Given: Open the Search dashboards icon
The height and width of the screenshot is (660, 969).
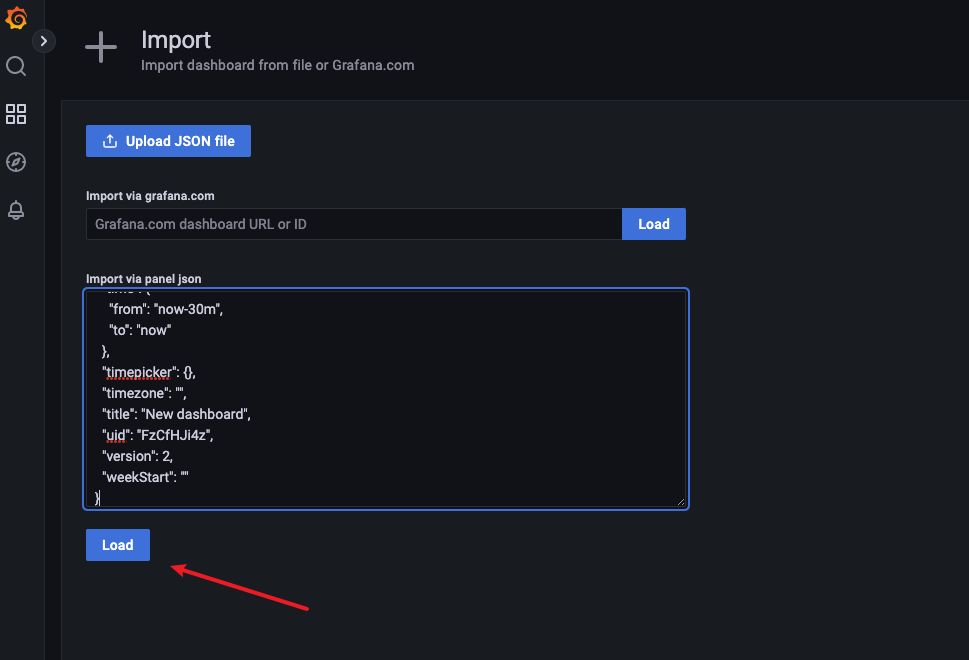Looking at the screenshot, I should click(16, 66).
